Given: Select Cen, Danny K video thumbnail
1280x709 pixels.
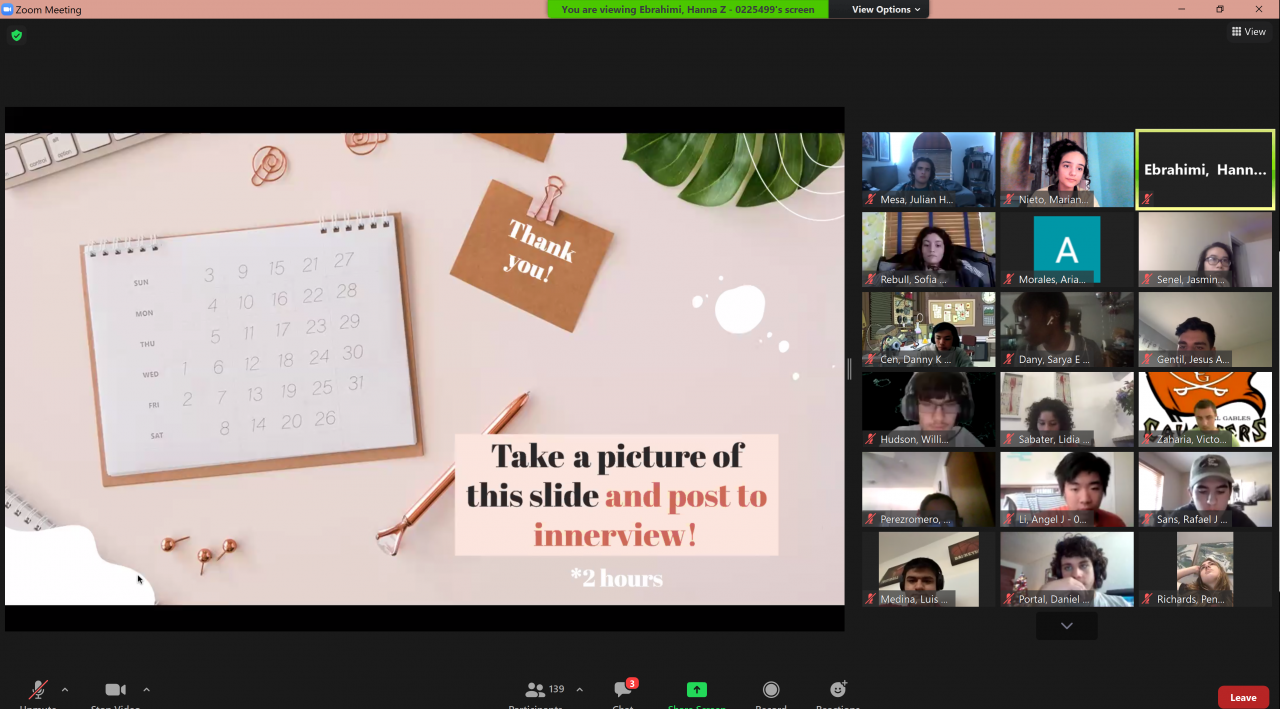Looking at the screenshot, I should 929,330.
